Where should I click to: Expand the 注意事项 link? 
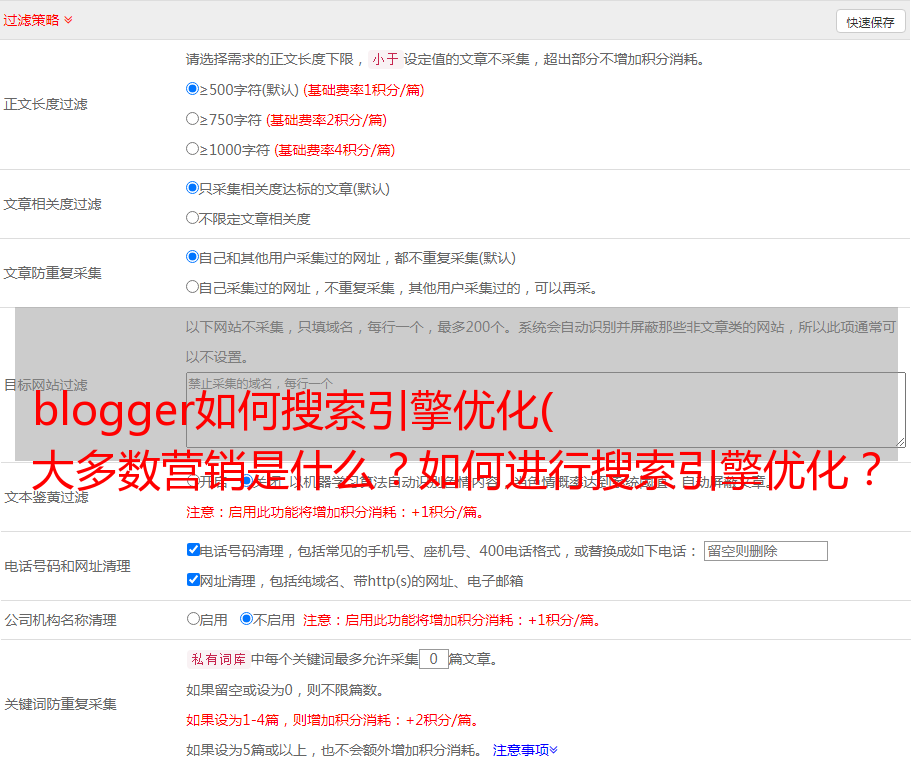[525, 749]
